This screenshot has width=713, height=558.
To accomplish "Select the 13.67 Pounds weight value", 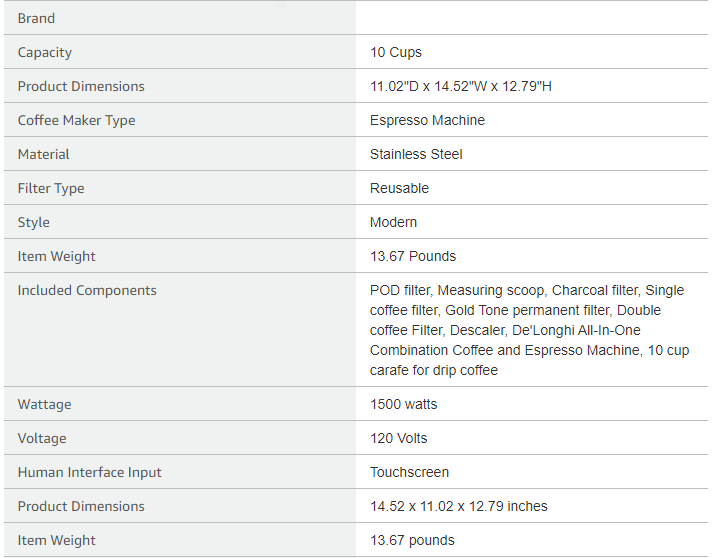I will pos(412,256).
